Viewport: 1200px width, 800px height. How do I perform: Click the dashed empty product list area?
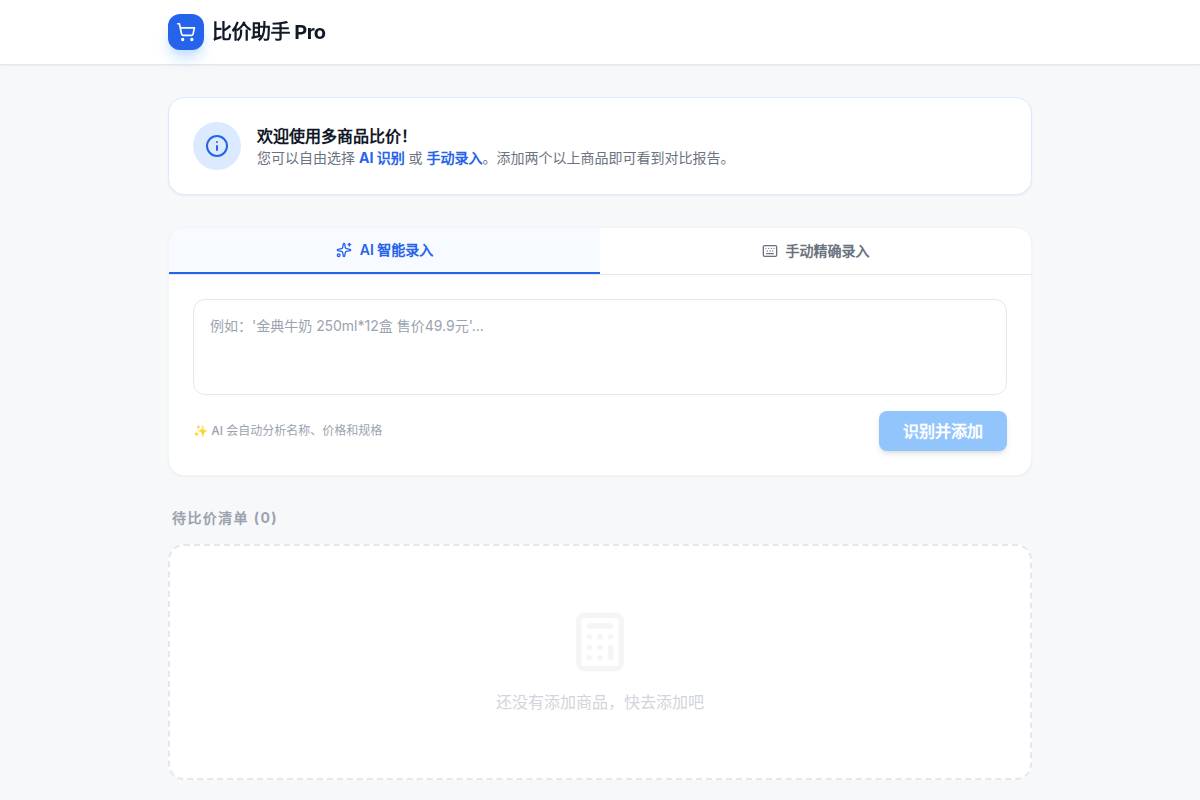600,661
